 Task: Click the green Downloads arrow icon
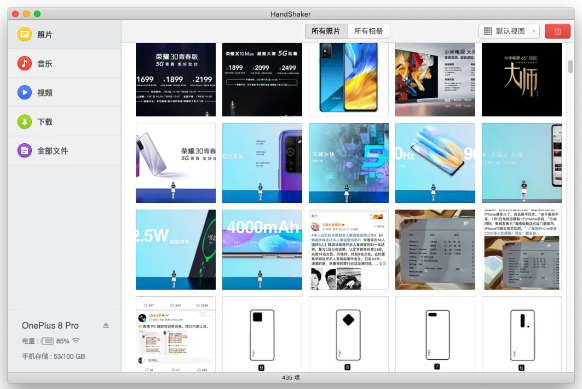click(24, 121)
